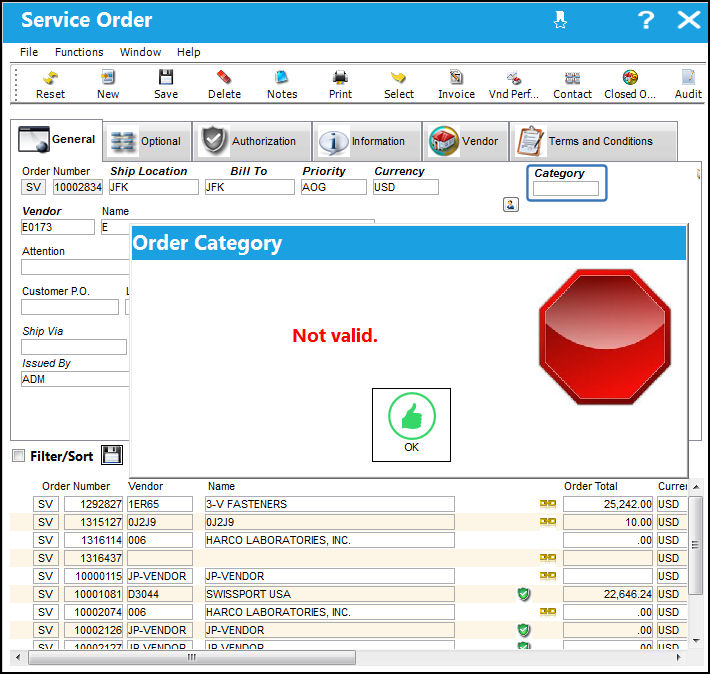The image size is (710, 674).
Task: Click the Currency field USD
Action: (x=406, y=187)
